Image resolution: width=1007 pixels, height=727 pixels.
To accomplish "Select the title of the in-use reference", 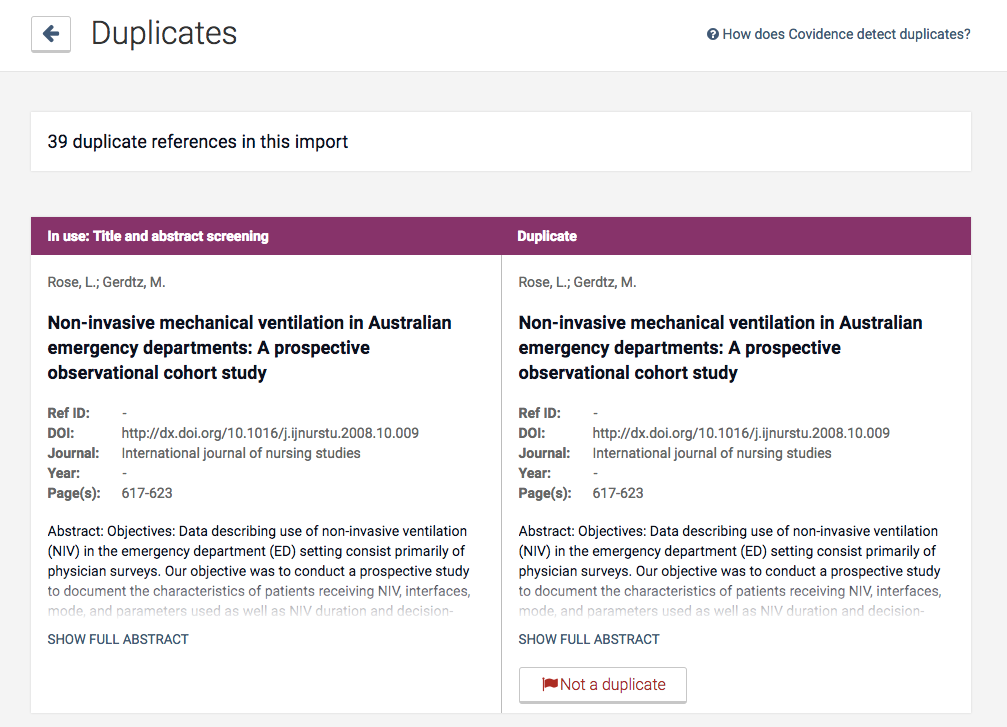I will click(250, 348).
